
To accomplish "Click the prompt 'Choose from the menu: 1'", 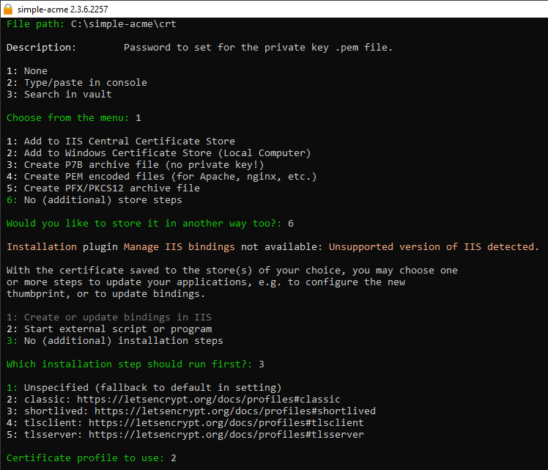I will point(74,118).
